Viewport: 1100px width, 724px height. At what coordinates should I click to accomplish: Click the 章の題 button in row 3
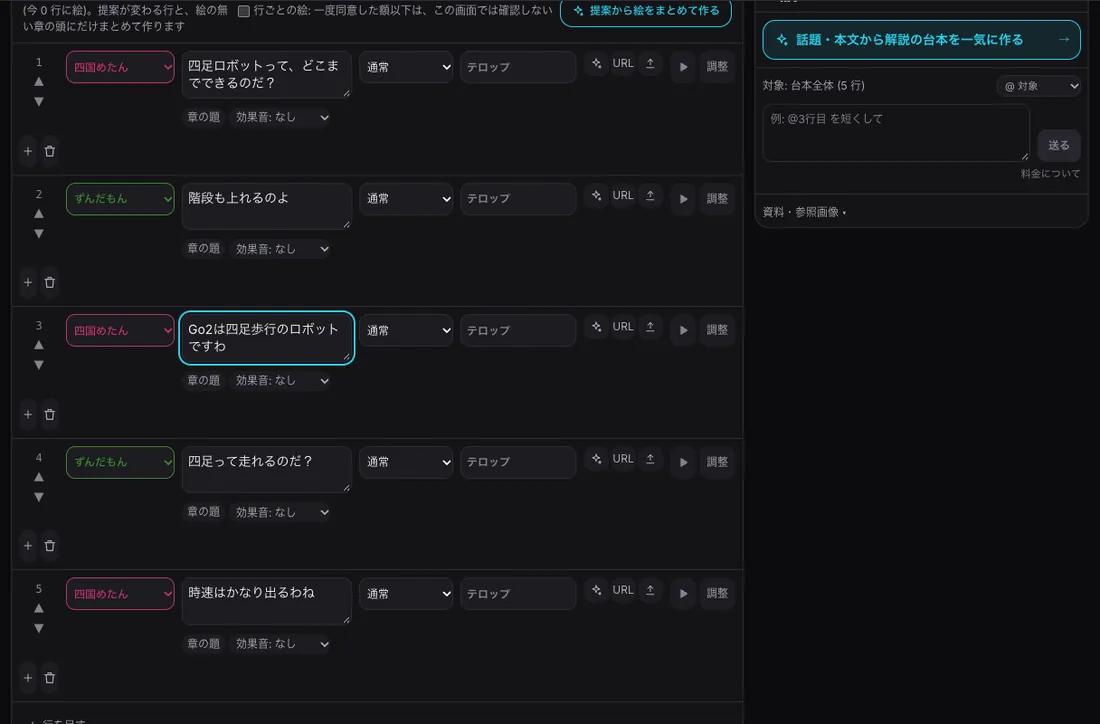203,380
